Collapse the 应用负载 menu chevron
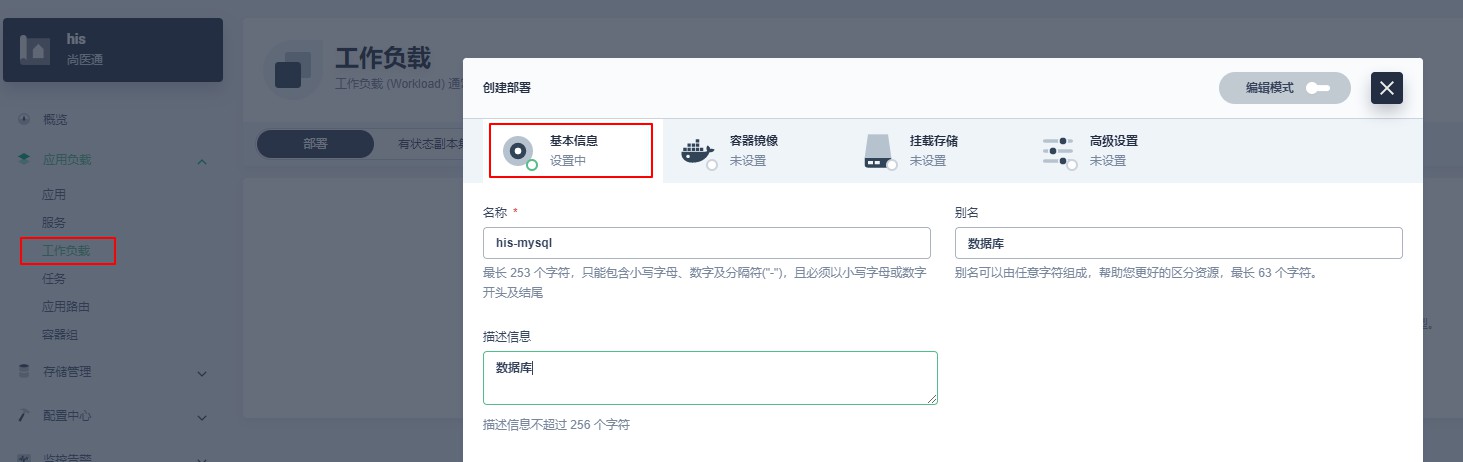1463x462 pixels. 202,161
